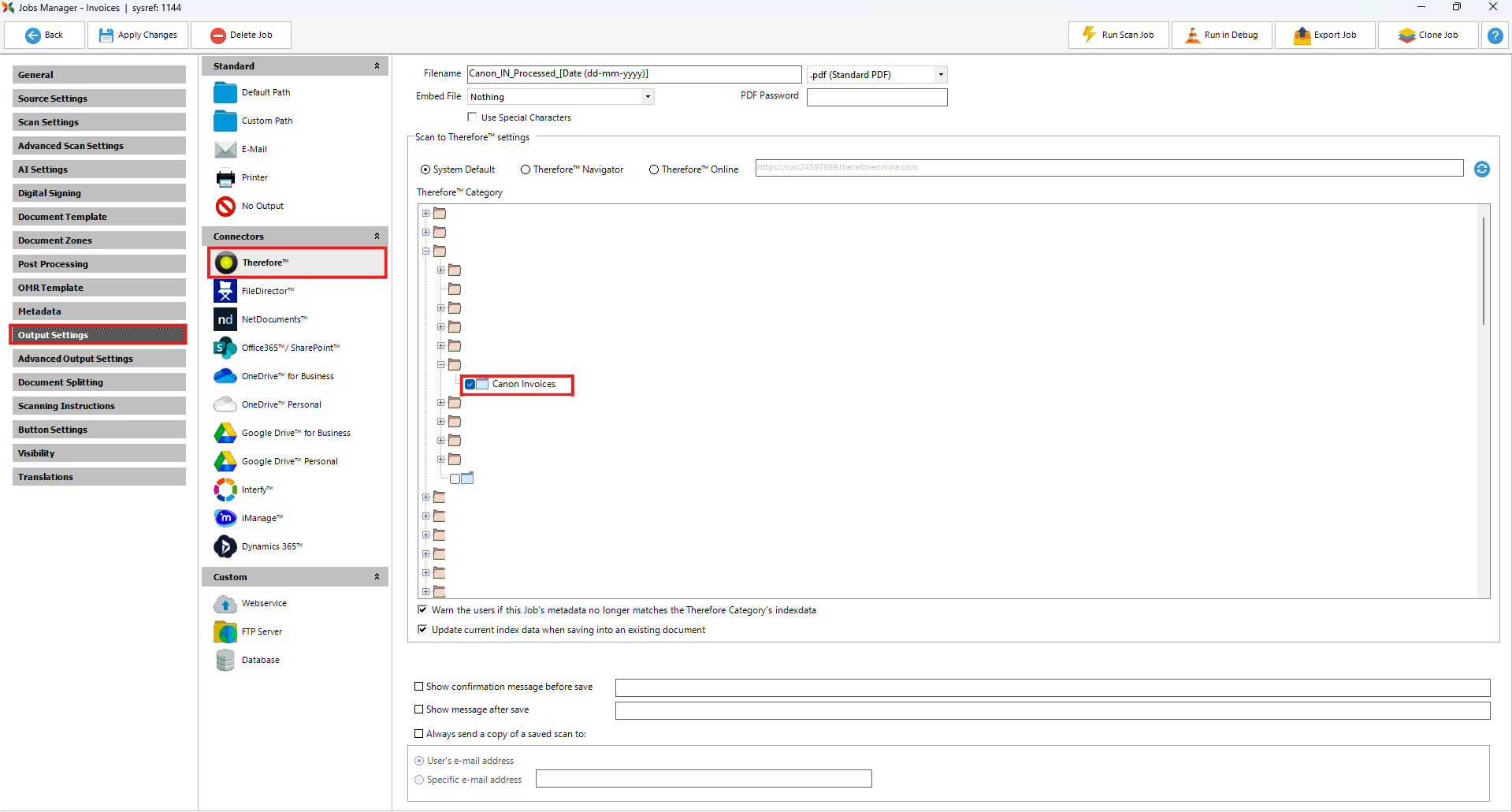Open the PDF file type dropdown

(940, 75)
